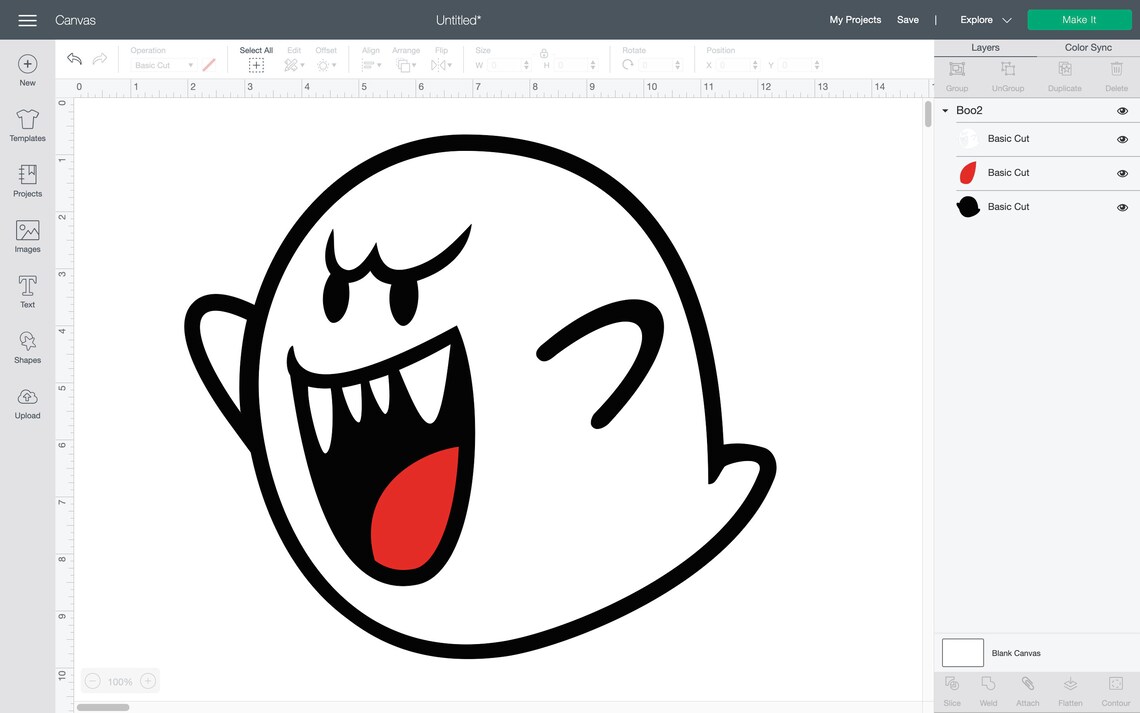
Task: Click the Blank Canvas color swatch
Action: (962, 652)
